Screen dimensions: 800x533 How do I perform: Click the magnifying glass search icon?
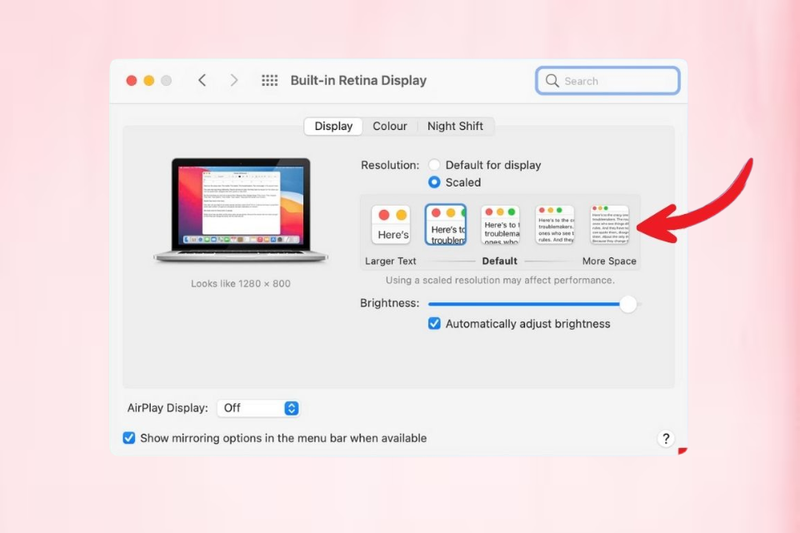coord(552,81)
